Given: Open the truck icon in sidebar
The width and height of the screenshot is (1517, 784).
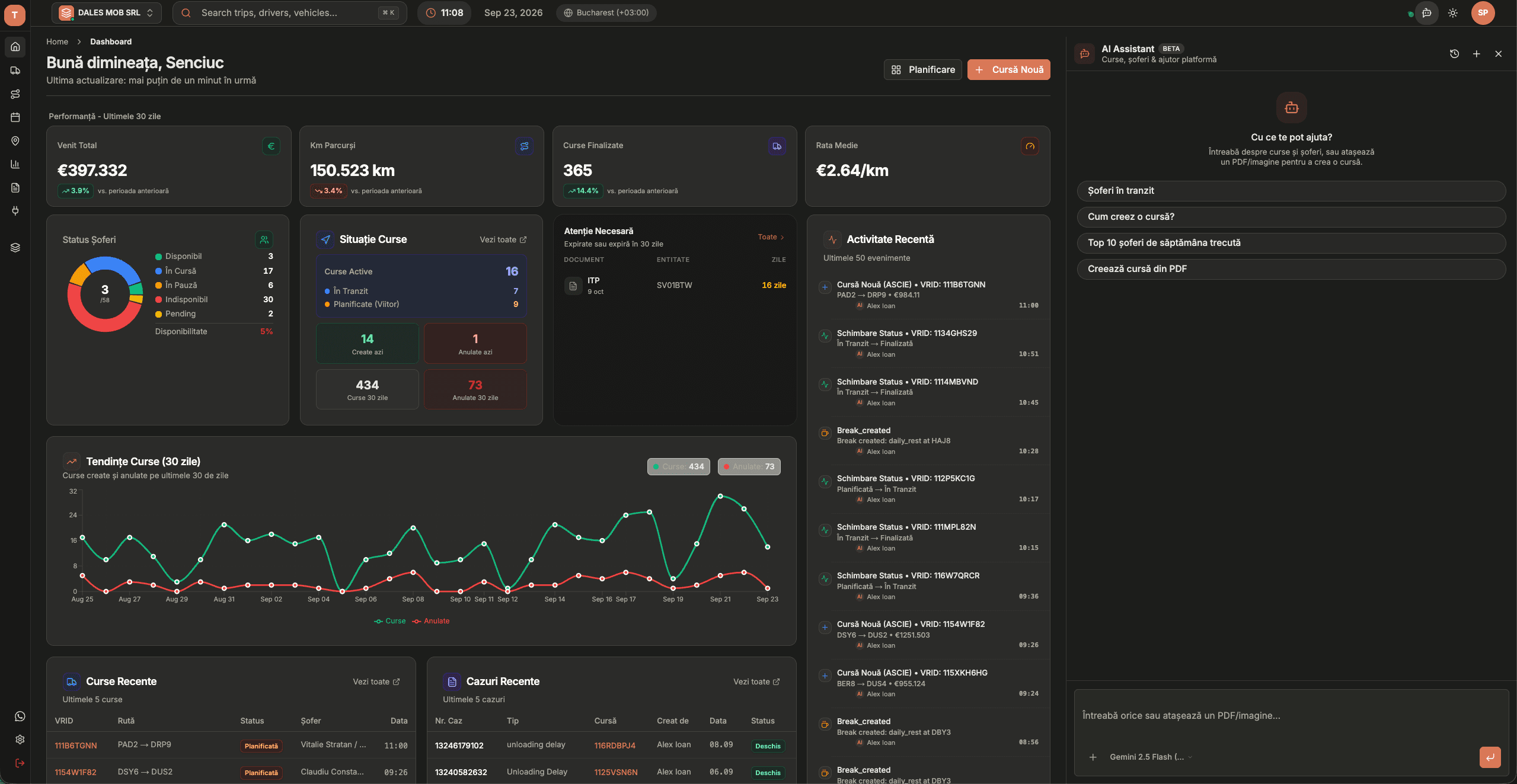Looking at the screenshot, I should point(15,71).
